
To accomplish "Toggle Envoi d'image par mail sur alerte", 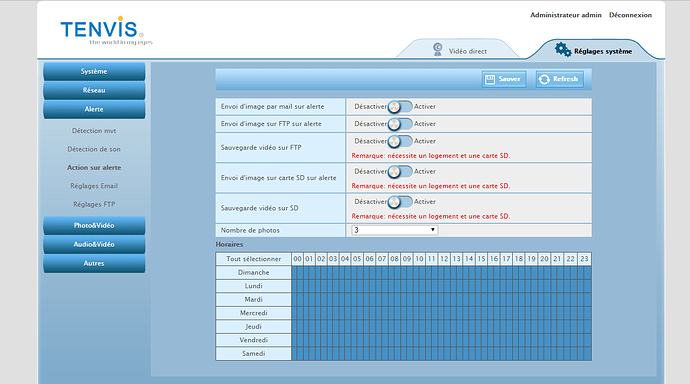I will (x=400, y=106).
